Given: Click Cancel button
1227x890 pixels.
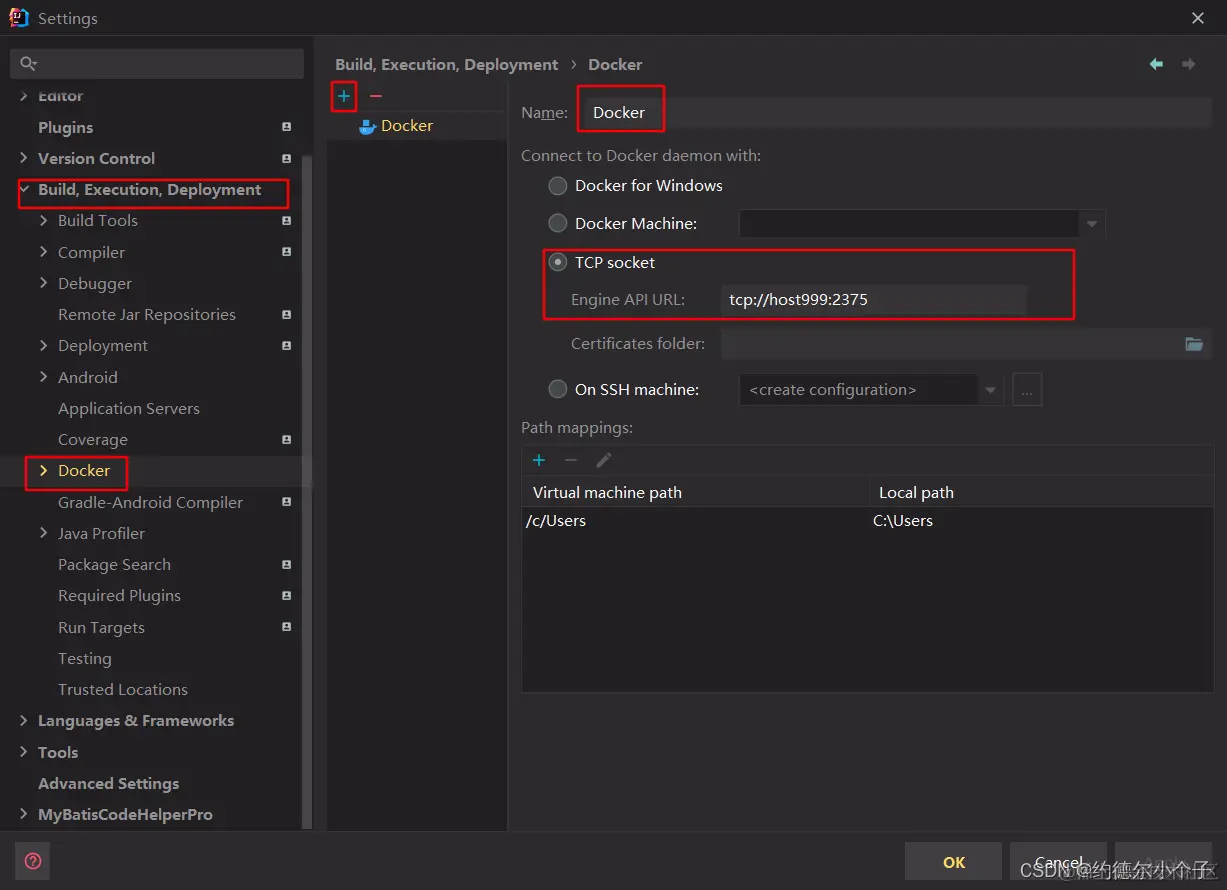Looking at the screenshot, I should [1059, 862].
